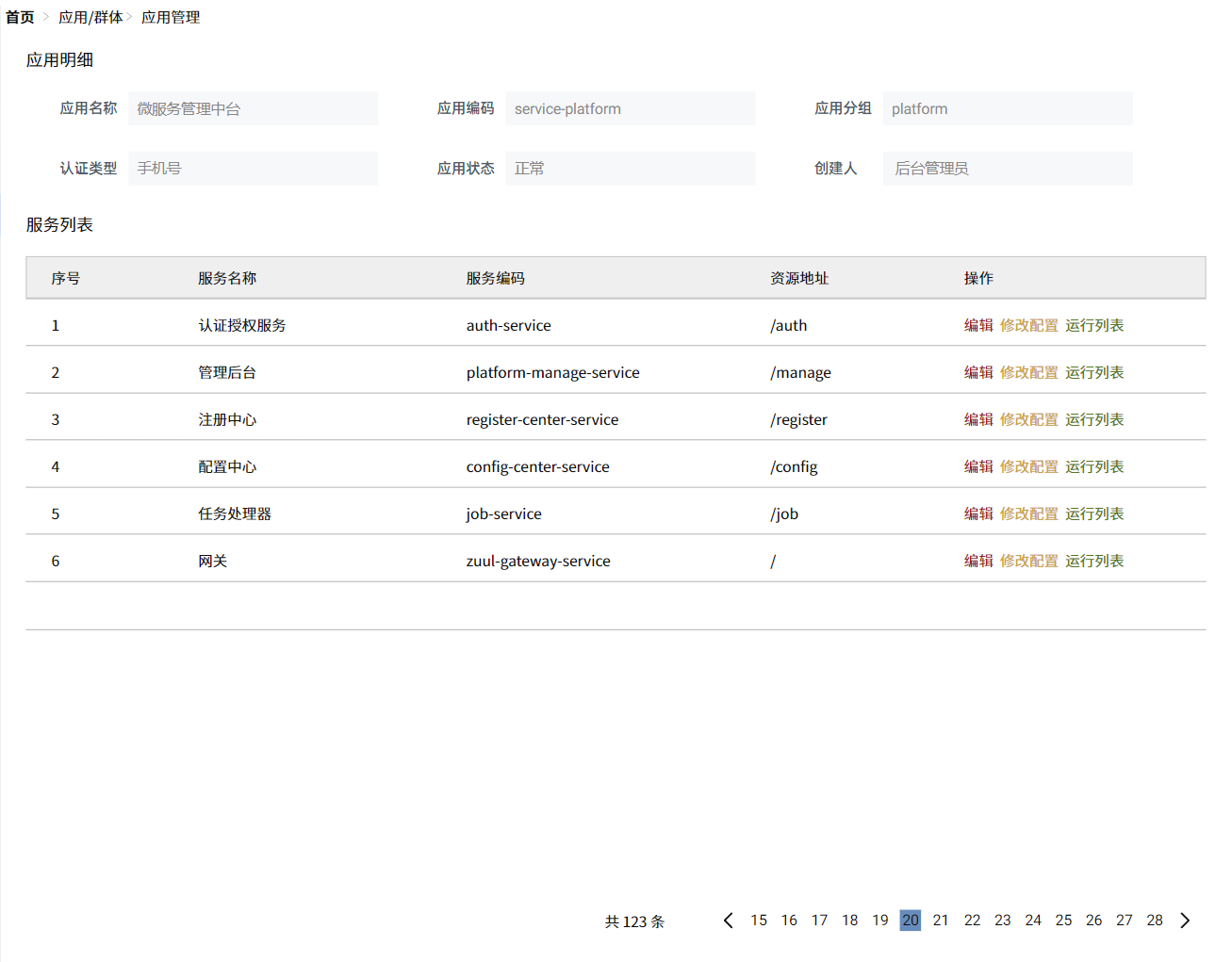Screen dimensions: 1232x962
Task: Open 修改配置 for 管理后台 service
Action: click(x=1028, y=372)
